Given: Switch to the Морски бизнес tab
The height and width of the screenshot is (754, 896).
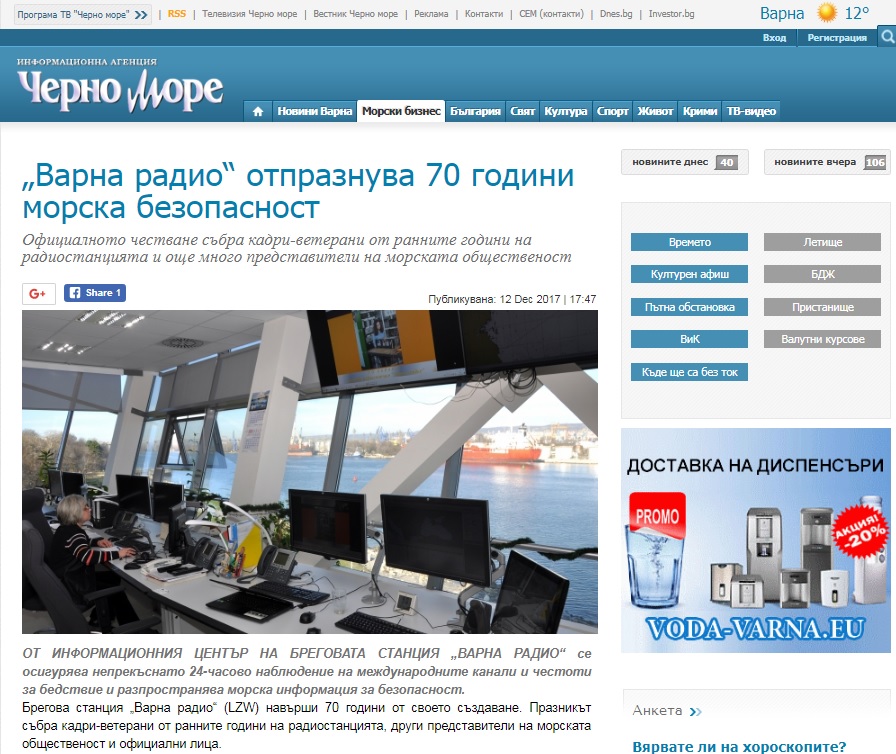Looking at the screenshot, I should [401, 111].
